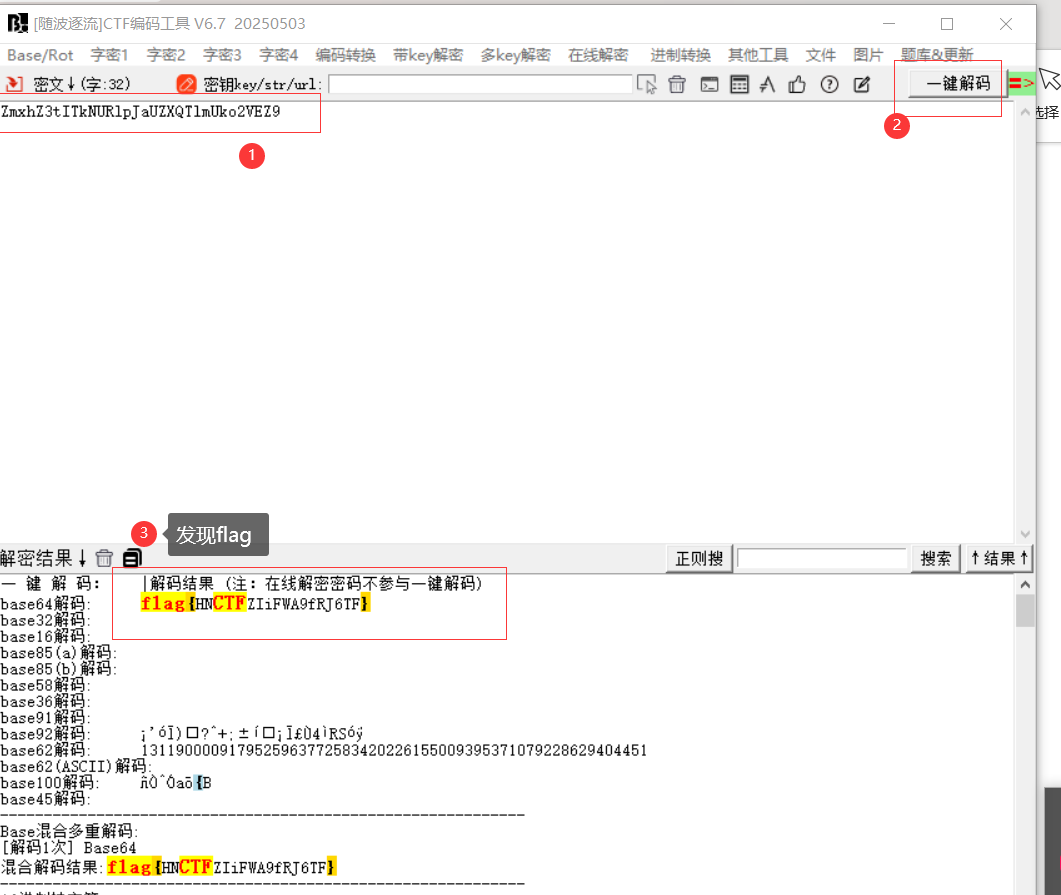This screenshot has width=1061, height=895.
Task: Click the base91解码 row label
Action: [x=45, y=718]
